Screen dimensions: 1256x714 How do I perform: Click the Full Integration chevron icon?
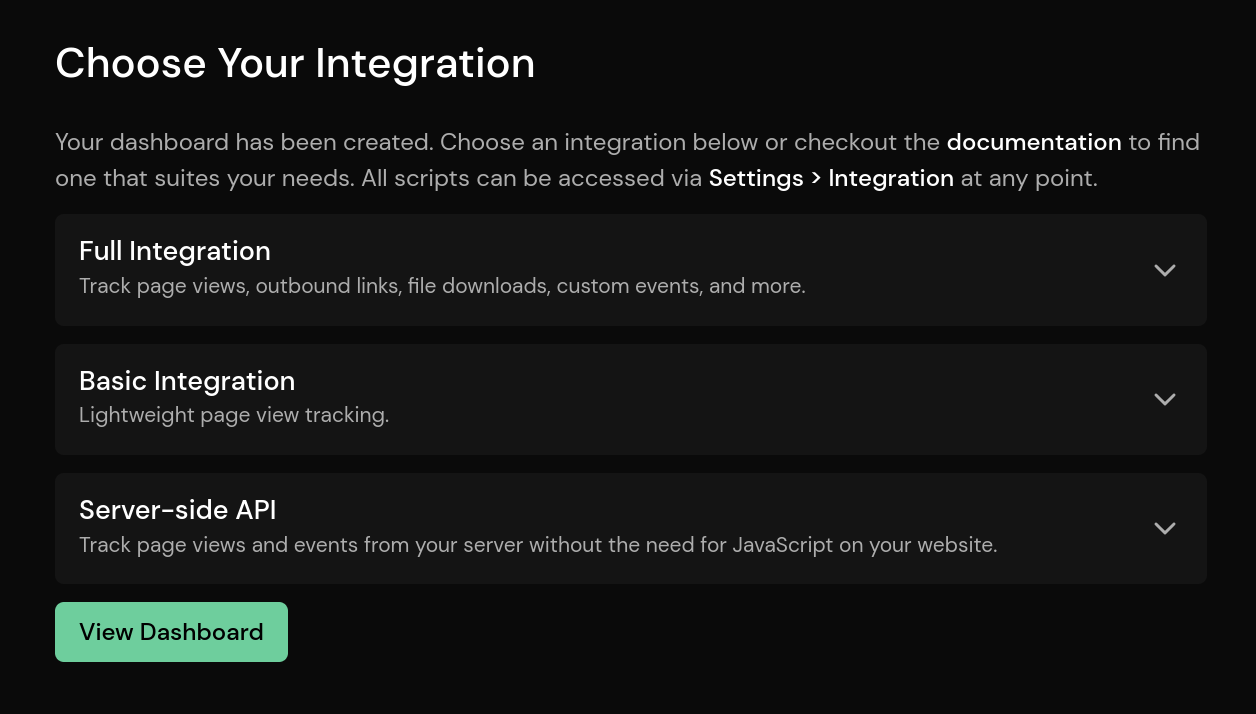coord(1164,270)
